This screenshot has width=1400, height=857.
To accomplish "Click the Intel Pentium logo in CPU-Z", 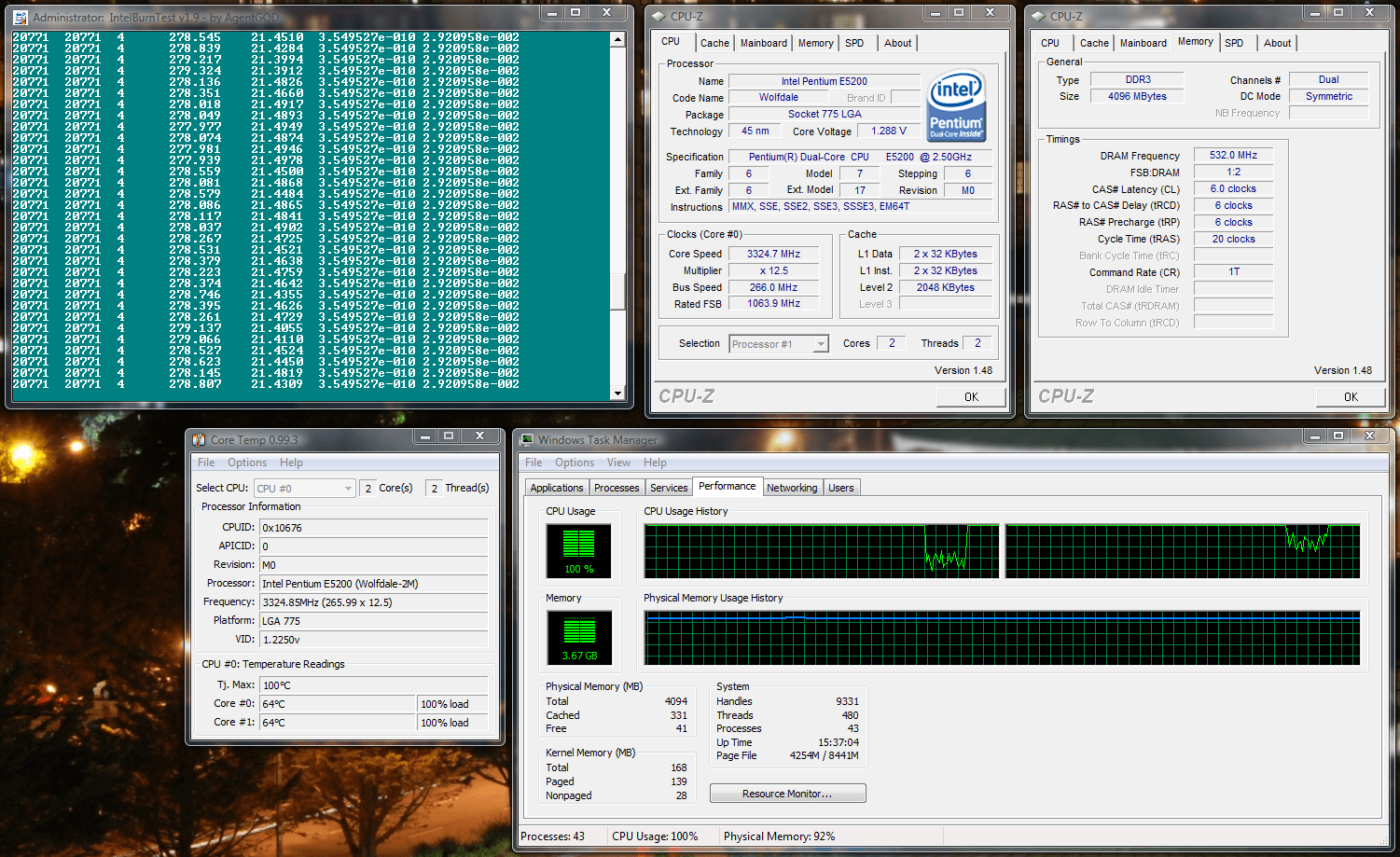I will tap(957, 105).
